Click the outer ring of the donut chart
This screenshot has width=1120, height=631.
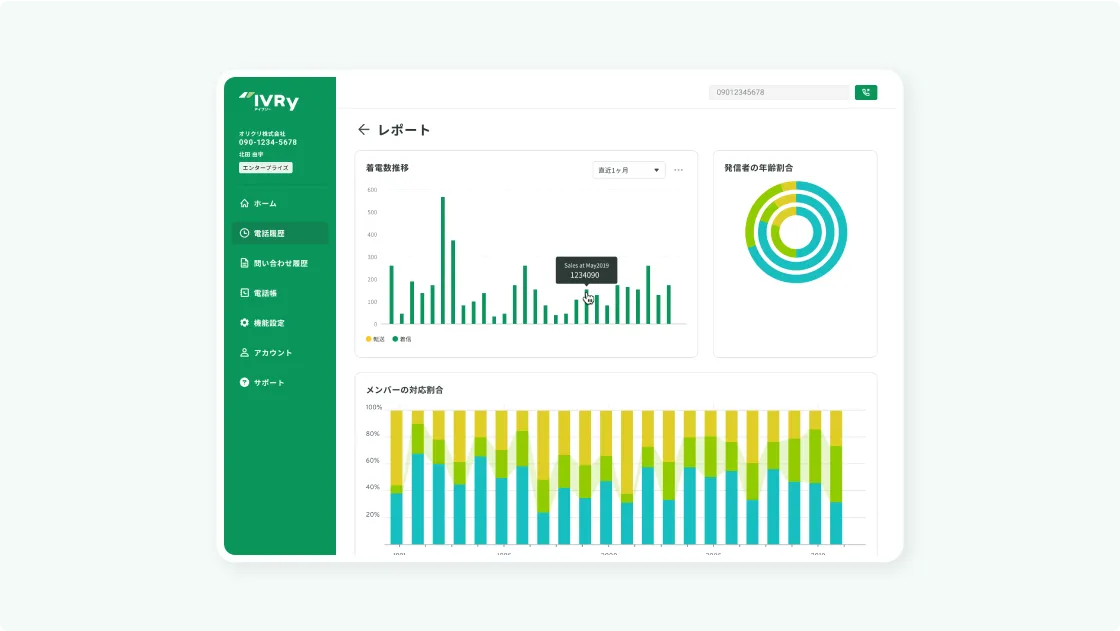pyautogui.click(x=841, y=232)
